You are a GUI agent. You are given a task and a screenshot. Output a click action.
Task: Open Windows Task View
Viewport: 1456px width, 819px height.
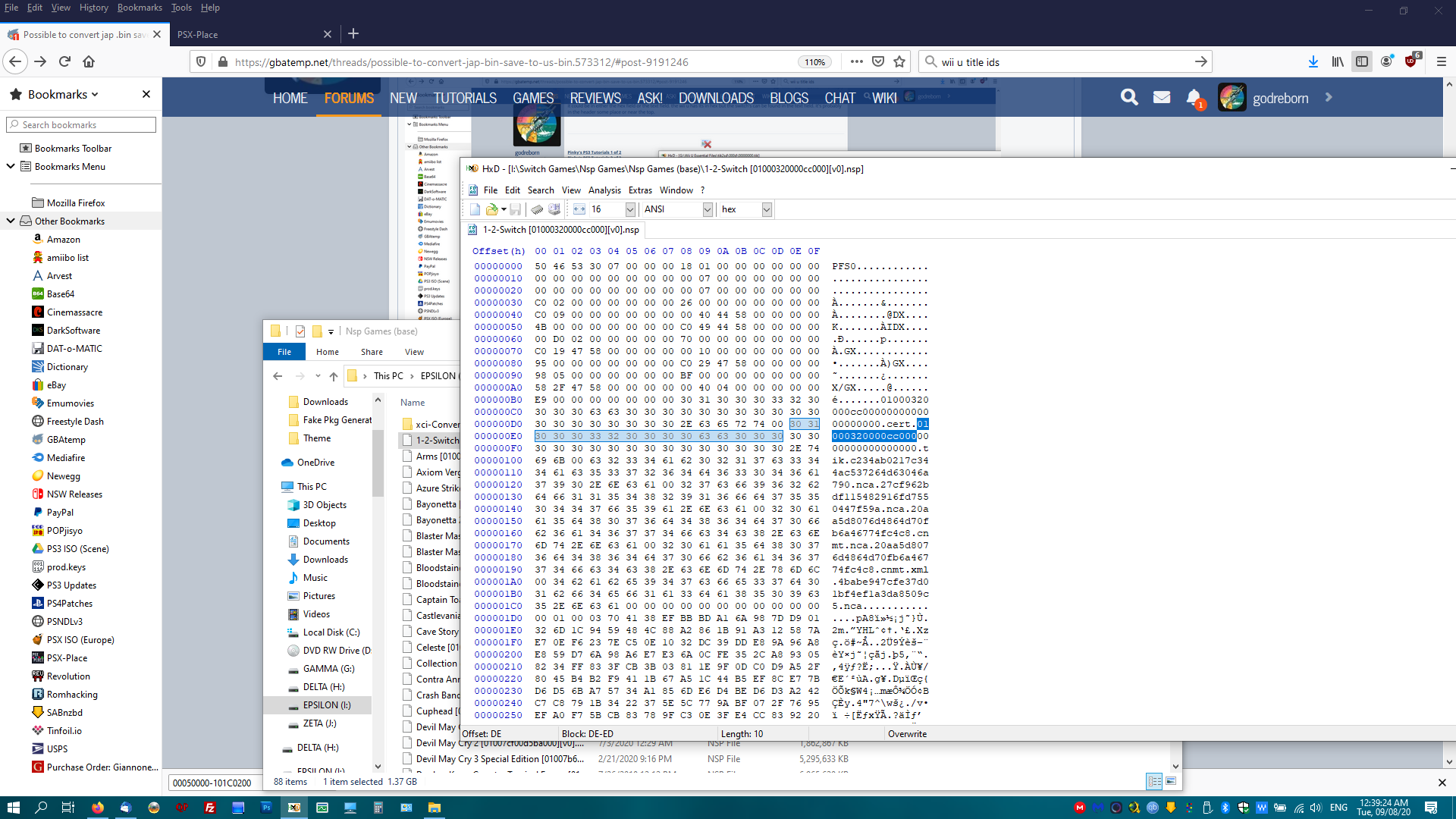[67, 808]
